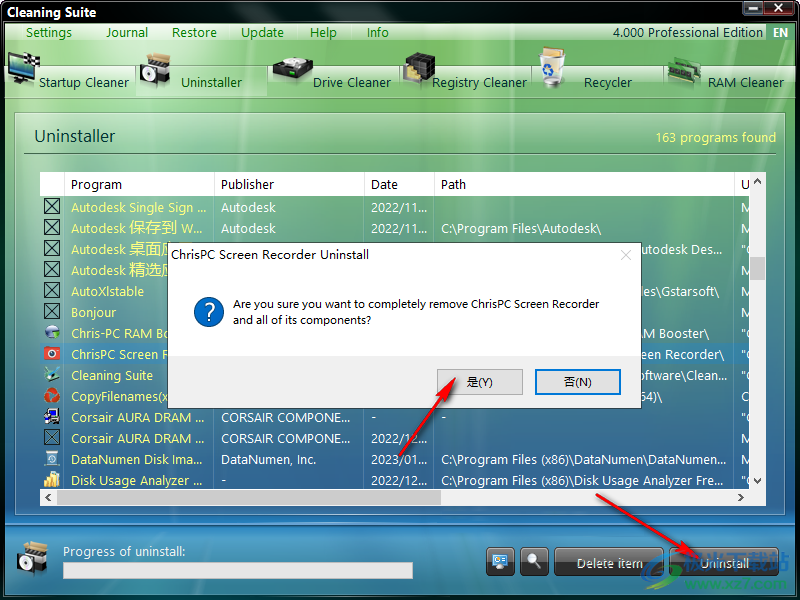Confirm removal with the 是(Y) button
This screenshot has width=800, height=600.
click(x=480, y=382)
